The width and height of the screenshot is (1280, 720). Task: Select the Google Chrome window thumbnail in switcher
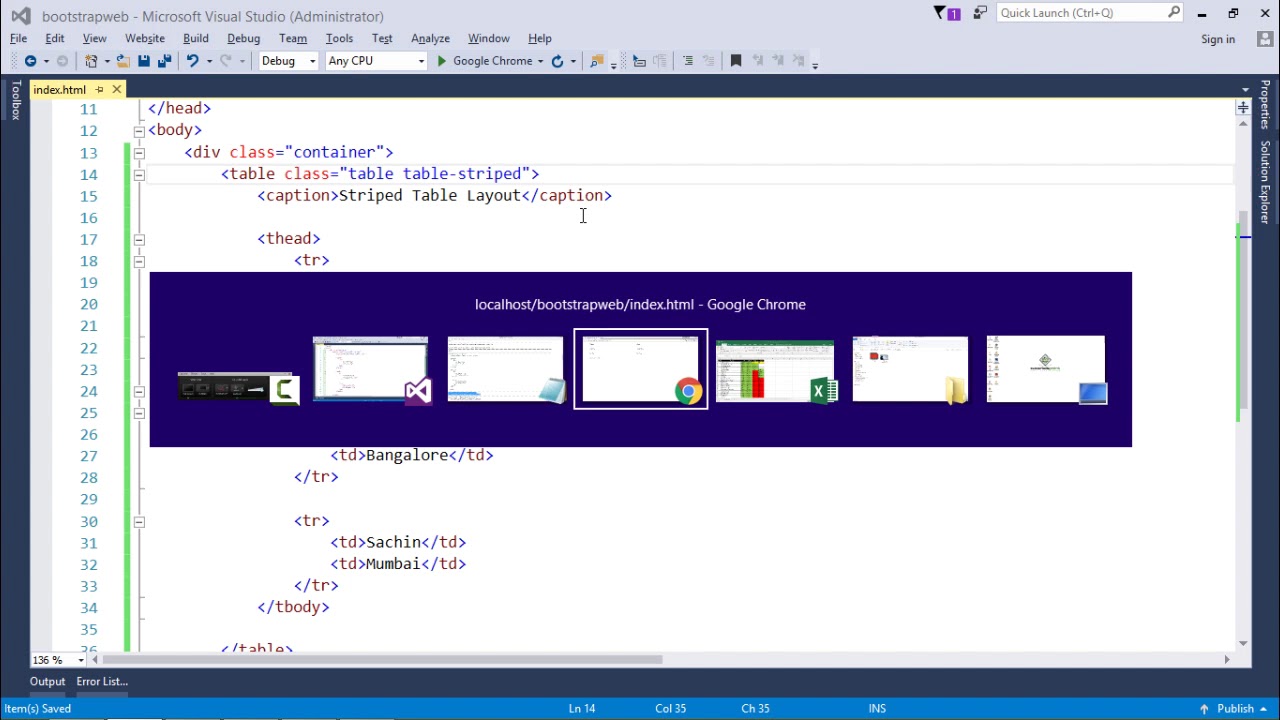click(x=641, y=370)
